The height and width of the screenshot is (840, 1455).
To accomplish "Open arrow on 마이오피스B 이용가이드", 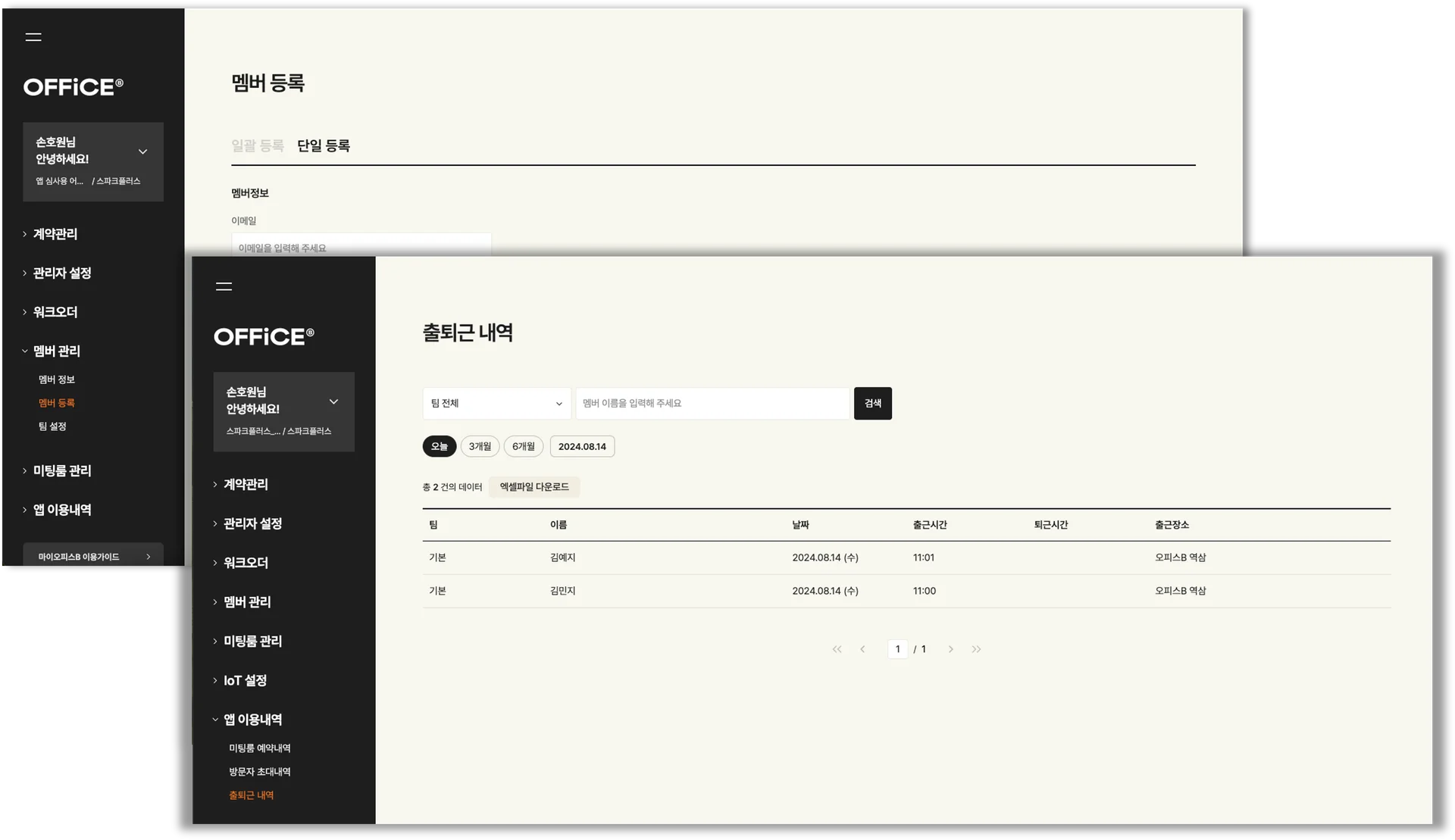I will [x=149, y=557].
